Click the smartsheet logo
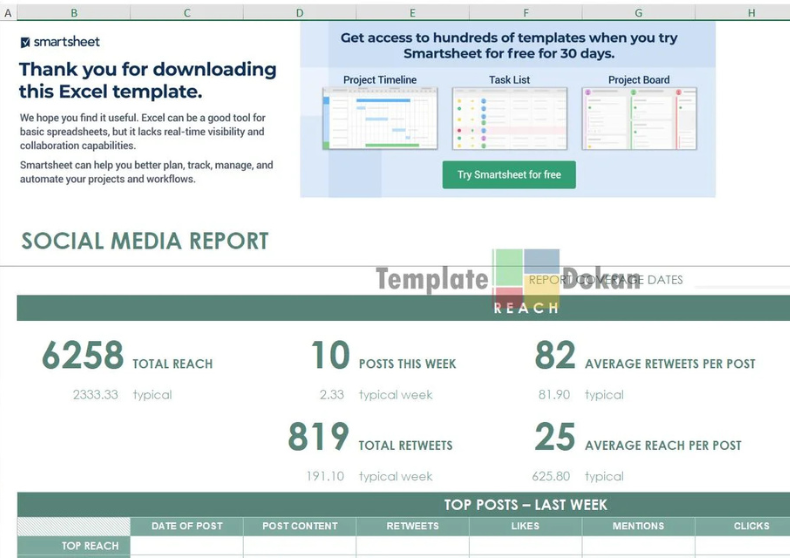 [60, 42]
